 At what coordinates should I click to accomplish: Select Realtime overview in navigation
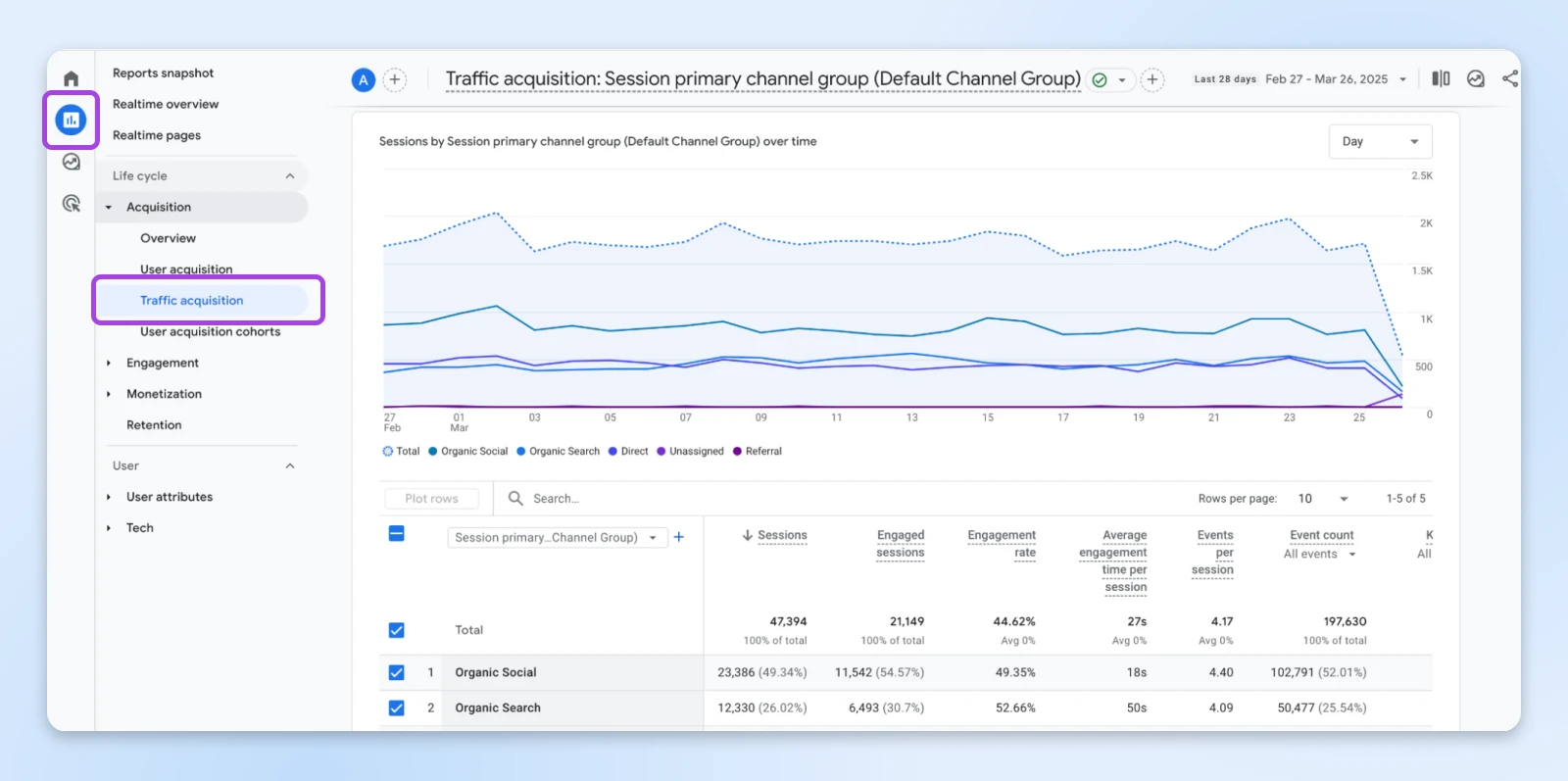coord(166,104)
